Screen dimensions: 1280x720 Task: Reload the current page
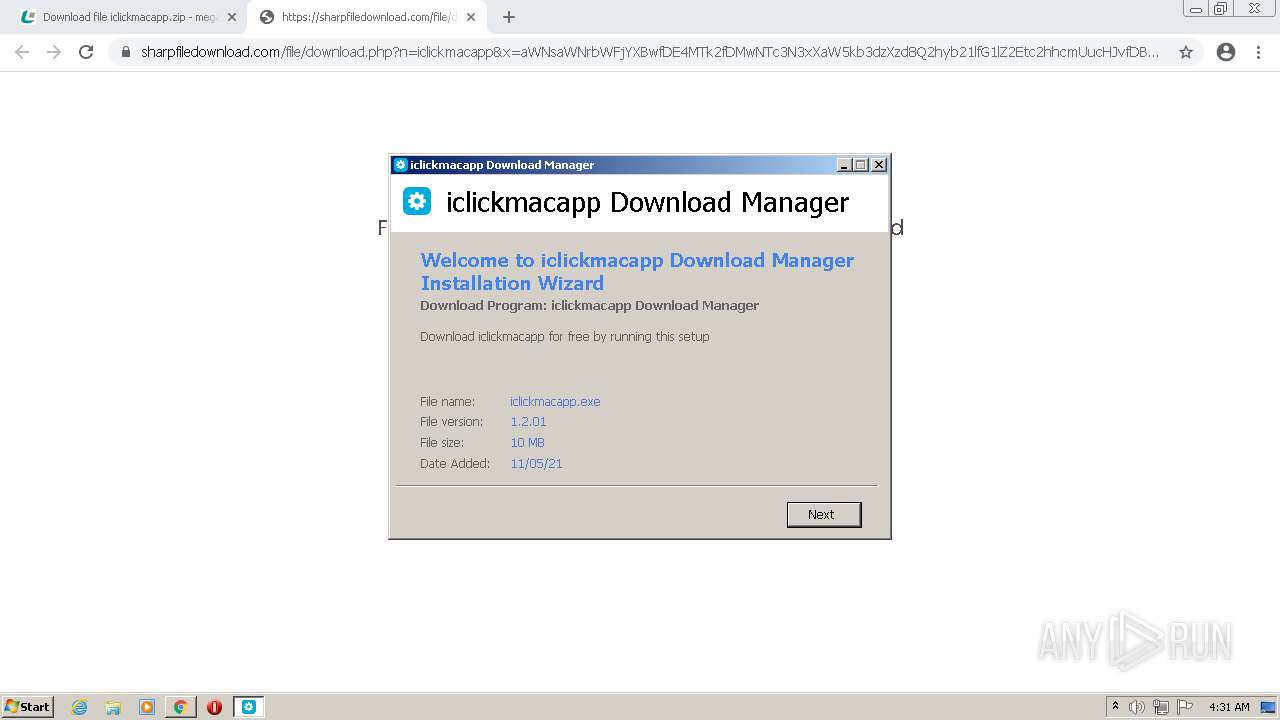pyautogui.click(x=86, y=52)
